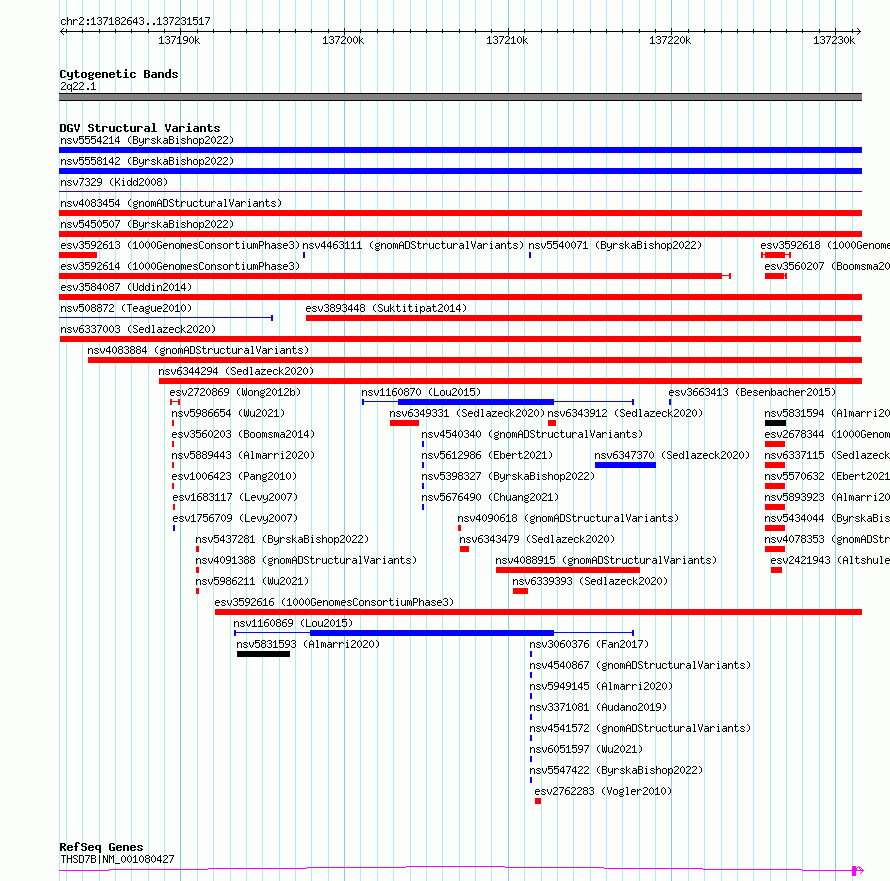890x881 pixels.
Task: Open nsv6051597 (Wu2021) variant
Action: coord(586,749)
